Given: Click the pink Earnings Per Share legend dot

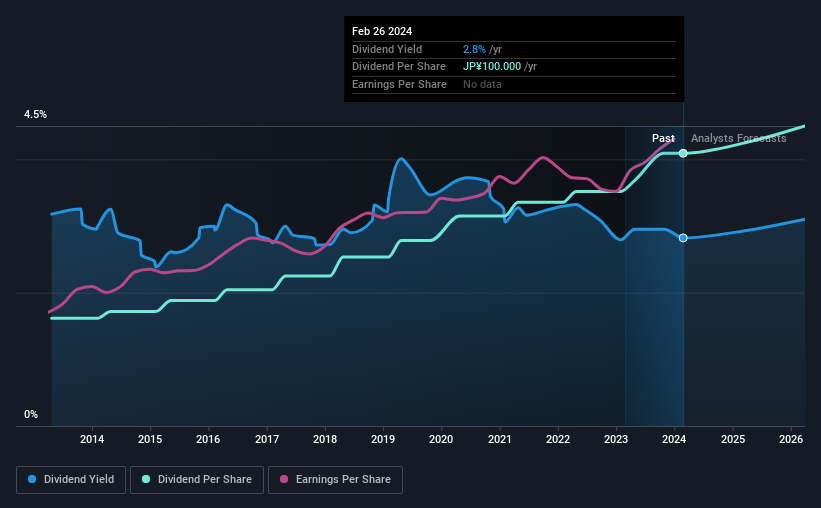Looking at the screenshot, I should pos(284,479).
